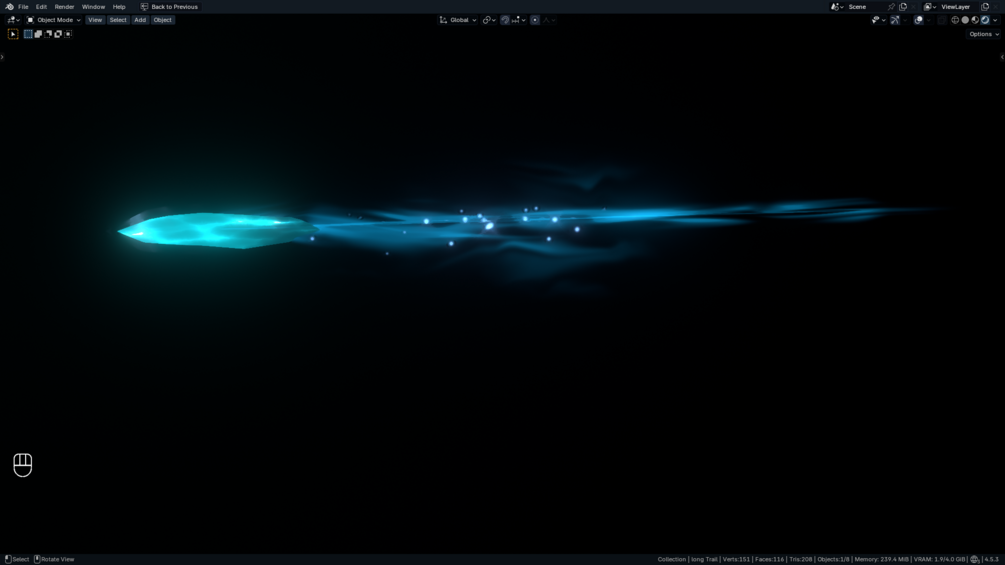The height and width of the screenshot is (565, 1005).
Task: Toggle X-ray mode
Action: 942,20
